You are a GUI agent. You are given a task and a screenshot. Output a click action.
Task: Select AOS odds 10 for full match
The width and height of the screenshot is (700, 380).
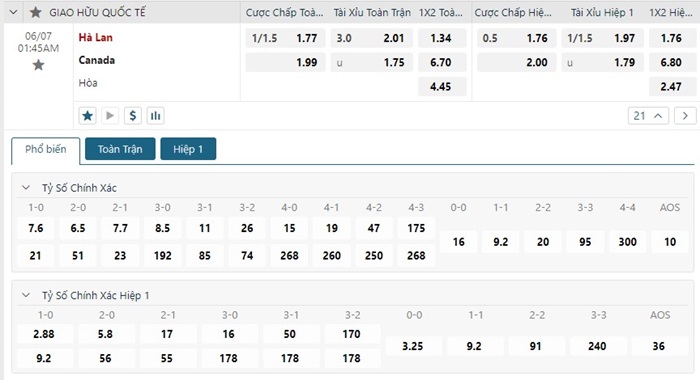(670, 242)
